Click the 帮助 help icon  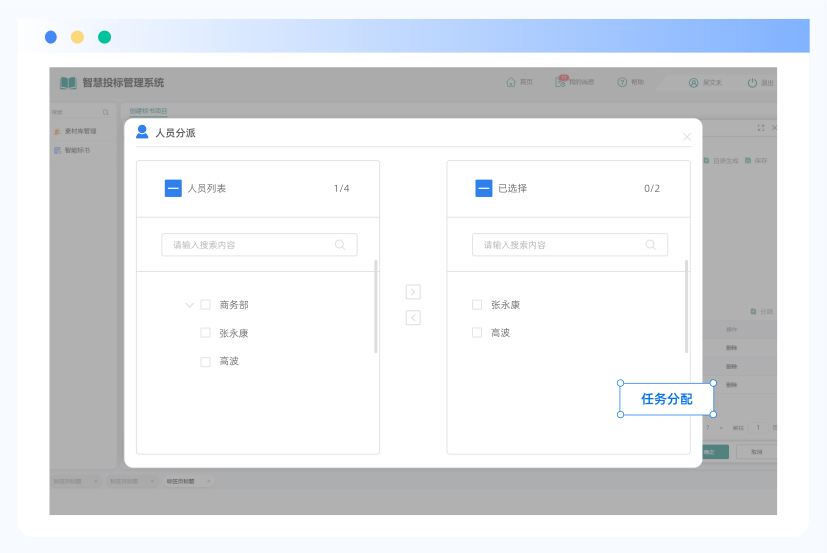click(622, 82)
